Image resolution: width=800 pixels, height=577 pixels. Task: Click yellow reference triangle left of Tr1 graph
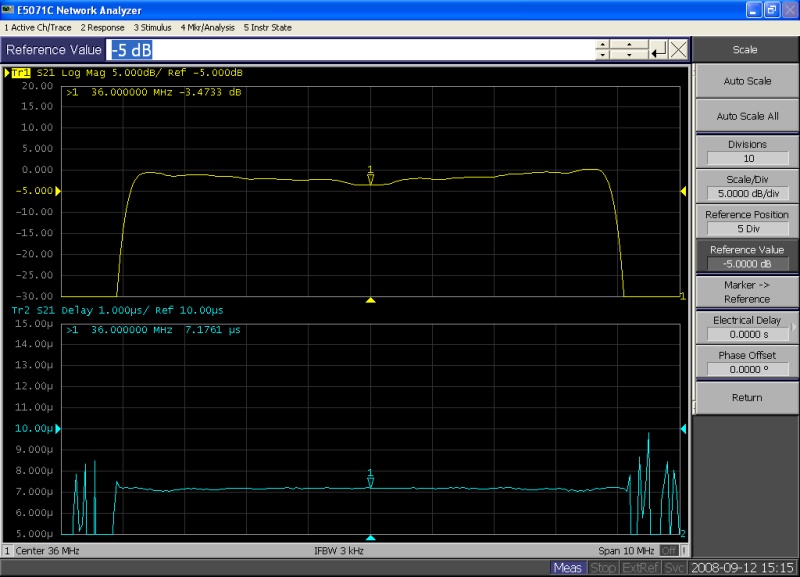coord(58,190)
